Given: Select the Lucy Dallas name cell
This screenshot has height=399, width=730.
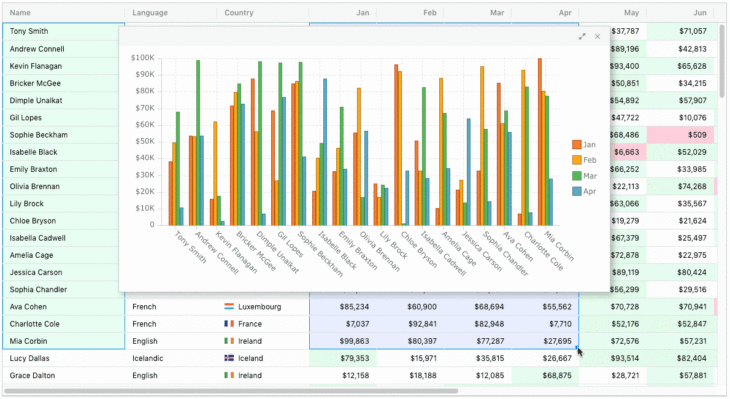Looking at the screenshot, I should tap(64, 358).
